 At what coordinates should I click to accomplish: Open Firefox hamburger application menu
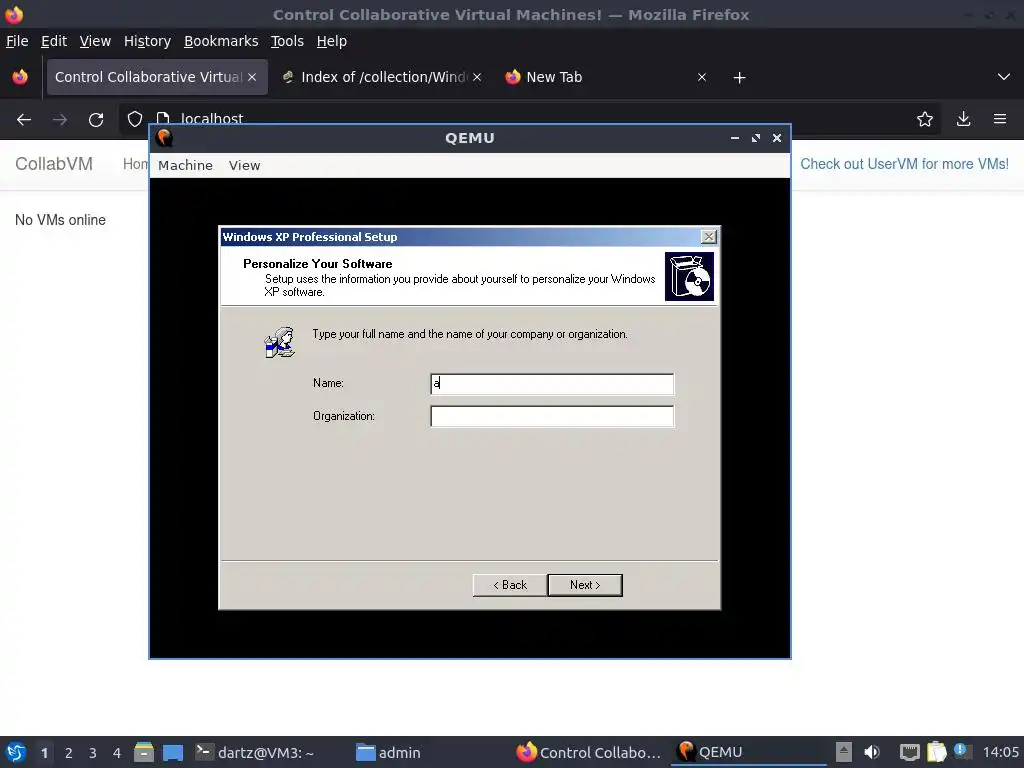pos(1000,119)
